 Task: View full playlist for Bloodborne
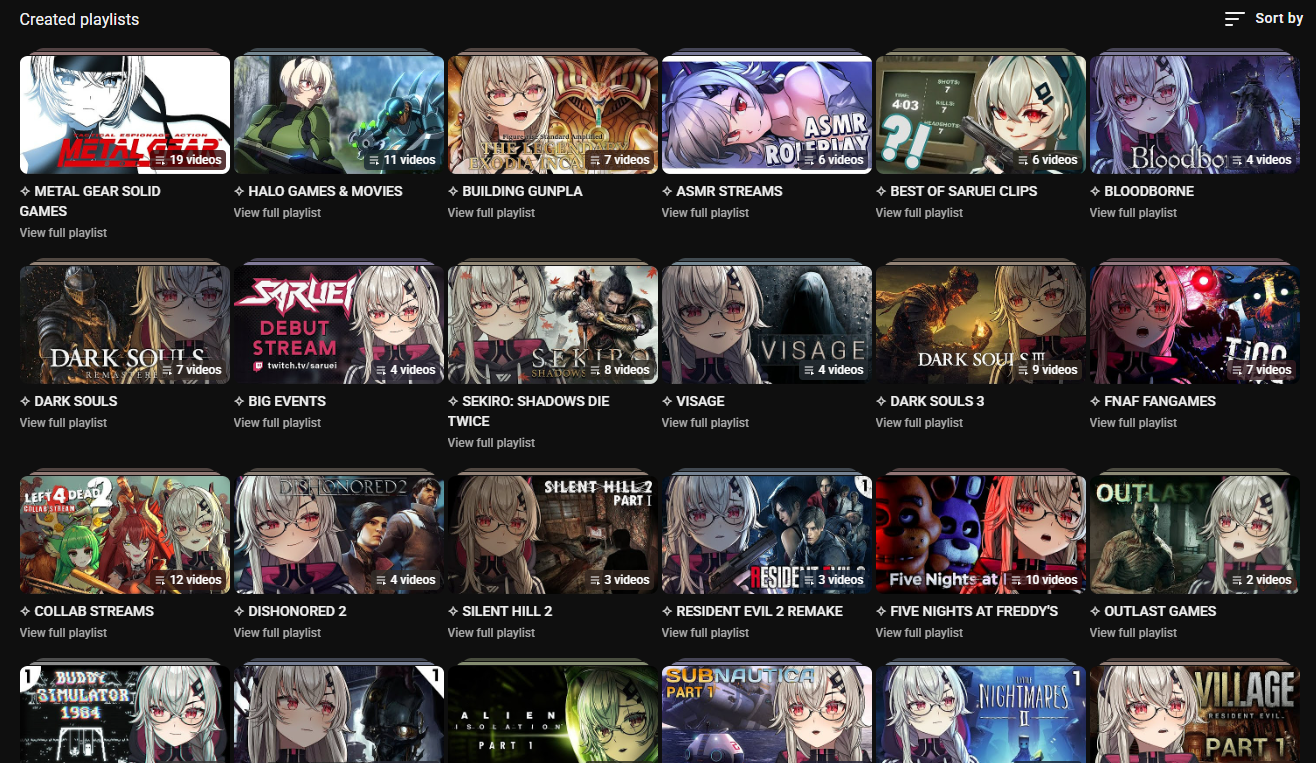coord(1133,213)
